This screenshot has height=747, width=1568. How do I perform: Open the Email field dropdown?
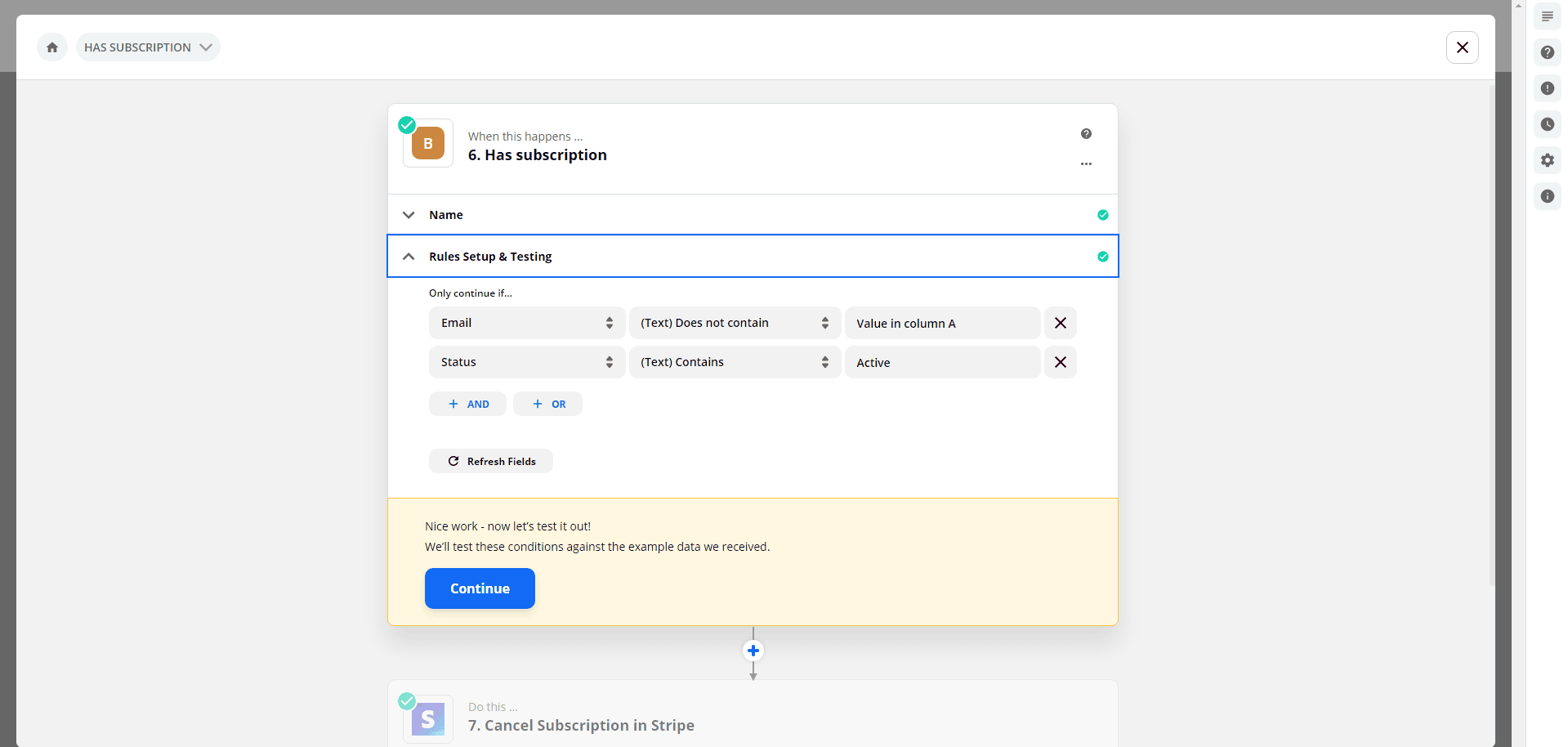point(527,323)
